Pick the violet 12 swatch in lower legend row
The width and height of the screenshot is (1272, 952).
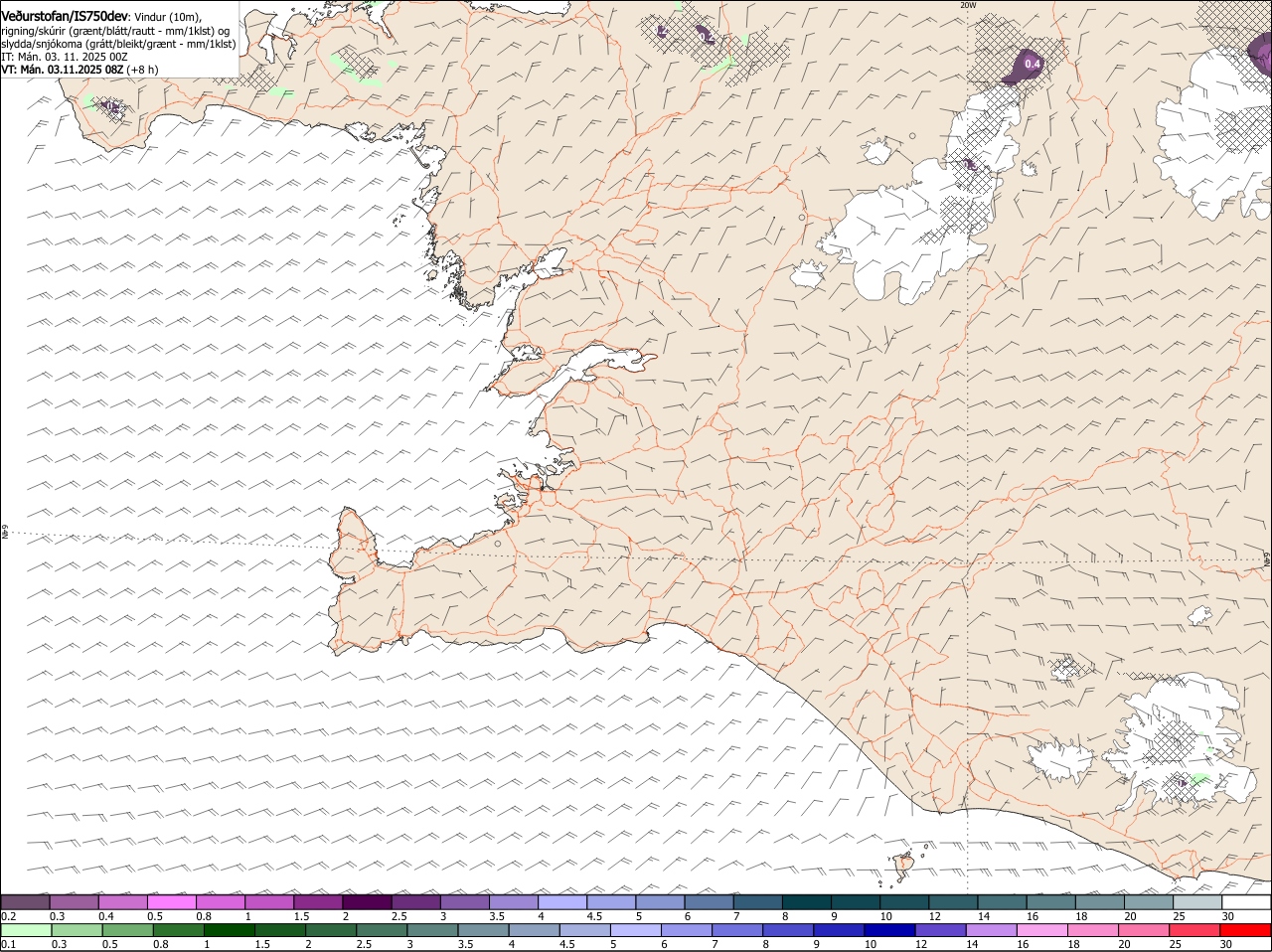click(941, 930)
